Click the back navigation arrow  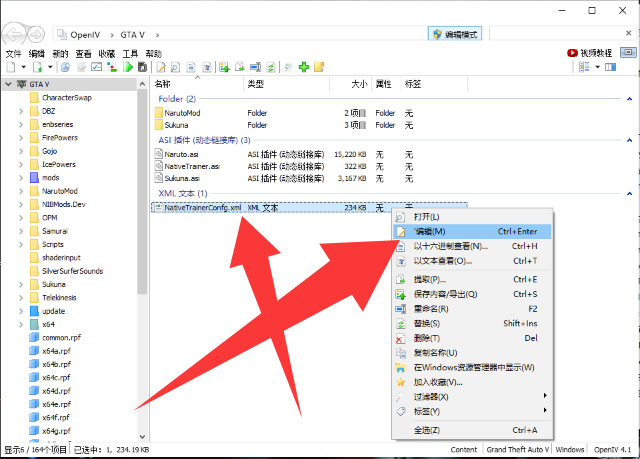coord(14,34)
